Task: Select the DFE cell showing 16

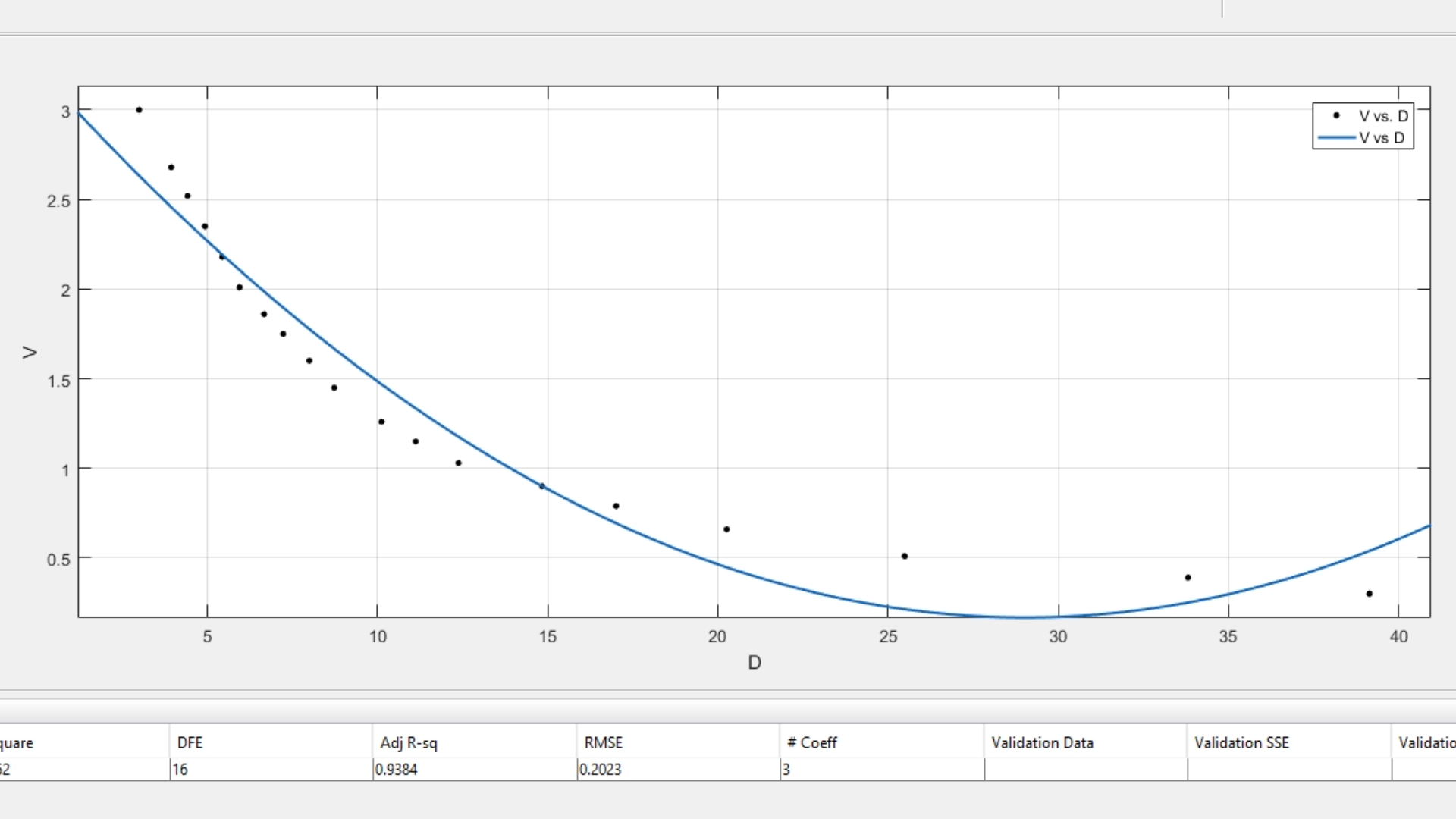Action: [x=180, y=769]
